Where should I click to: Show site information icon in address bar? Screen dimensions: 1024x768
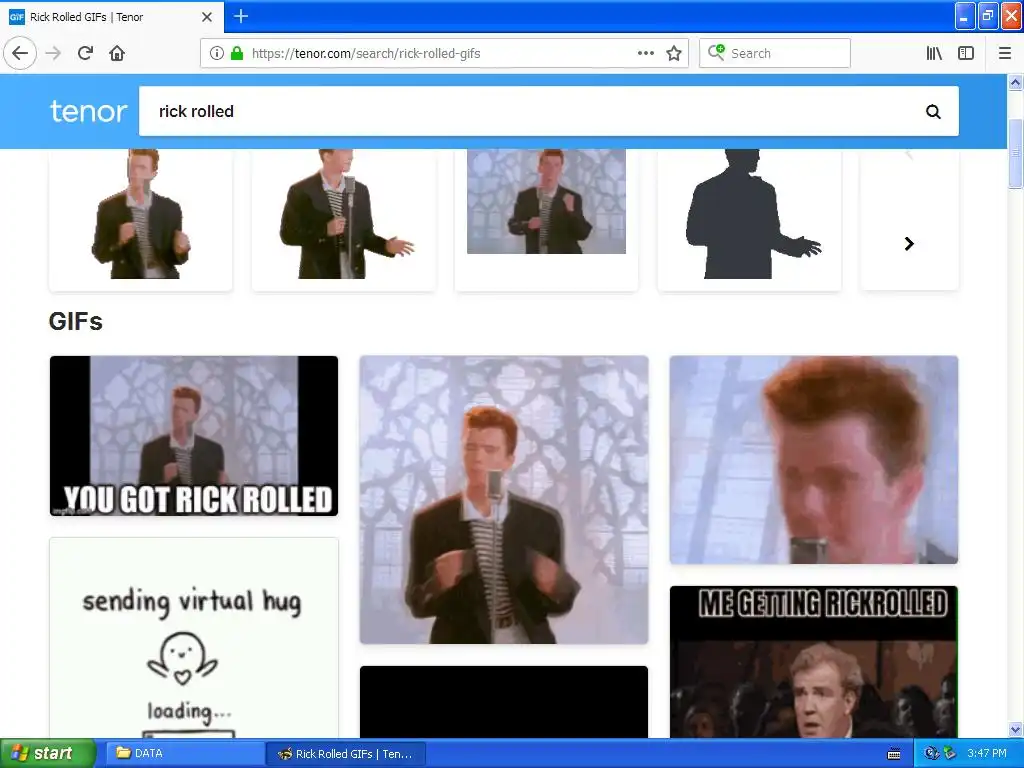pos(217,53)
